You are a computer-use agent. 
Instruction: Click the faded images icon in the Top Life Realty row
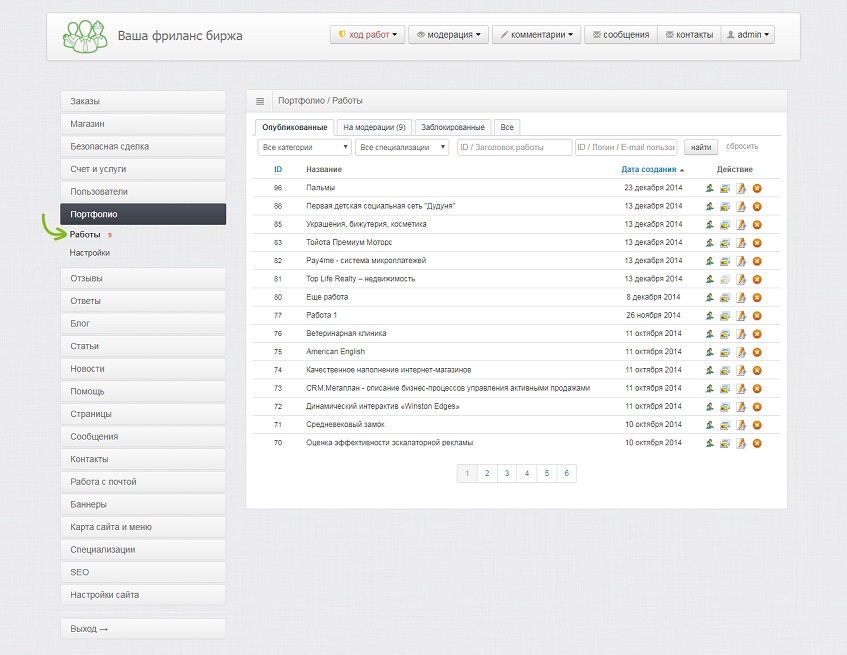tap(725, 279)
